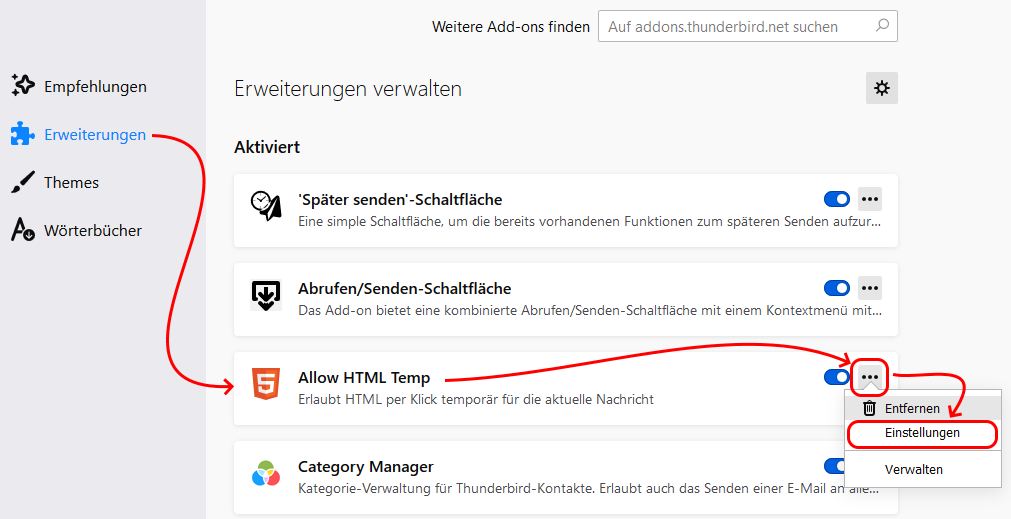The width and height of the screenshot is (1011, 519).
Task: Open more options for Abrufen/Senden-Schaltfläche
Action: click(x=870, y=288)
